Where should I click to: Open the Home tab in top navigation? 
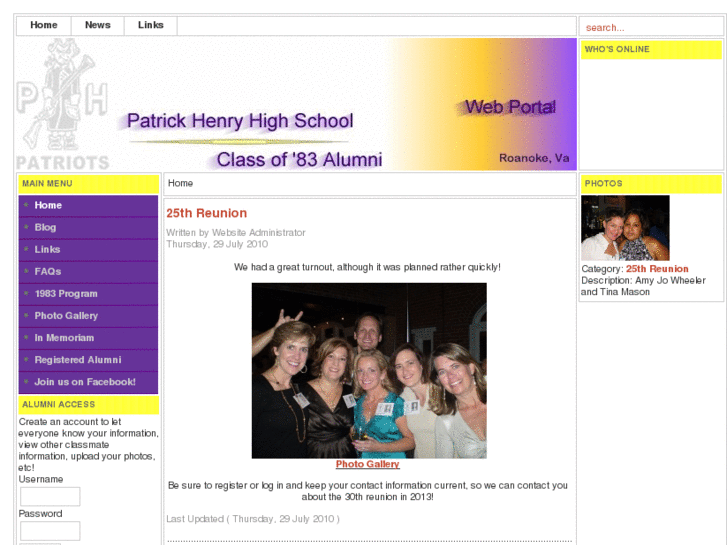point(44,26)
